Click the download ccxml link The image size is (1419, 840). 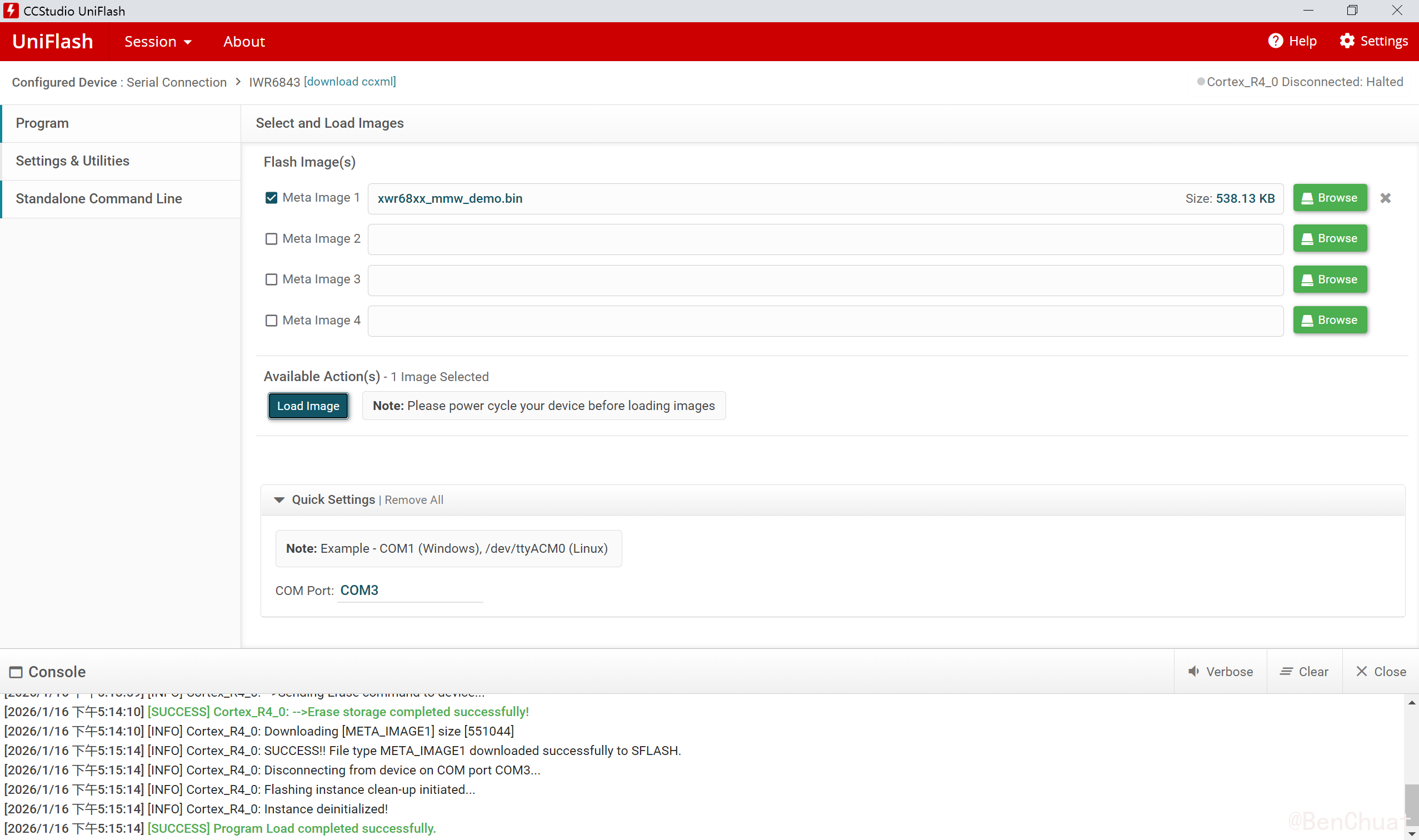[x=350, y=82]
